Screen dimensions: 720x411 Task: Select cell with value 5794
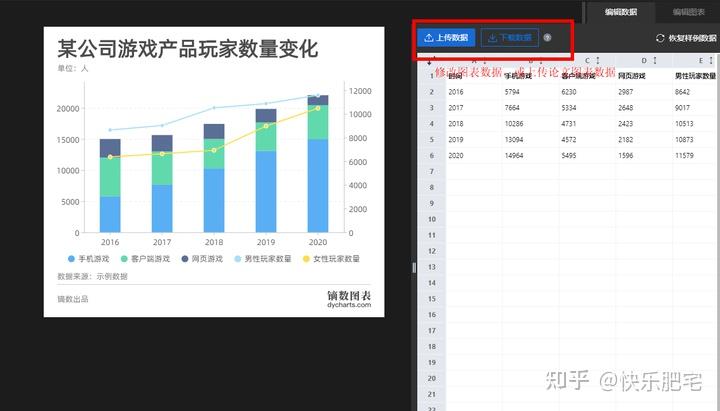[x=530, y=92]
